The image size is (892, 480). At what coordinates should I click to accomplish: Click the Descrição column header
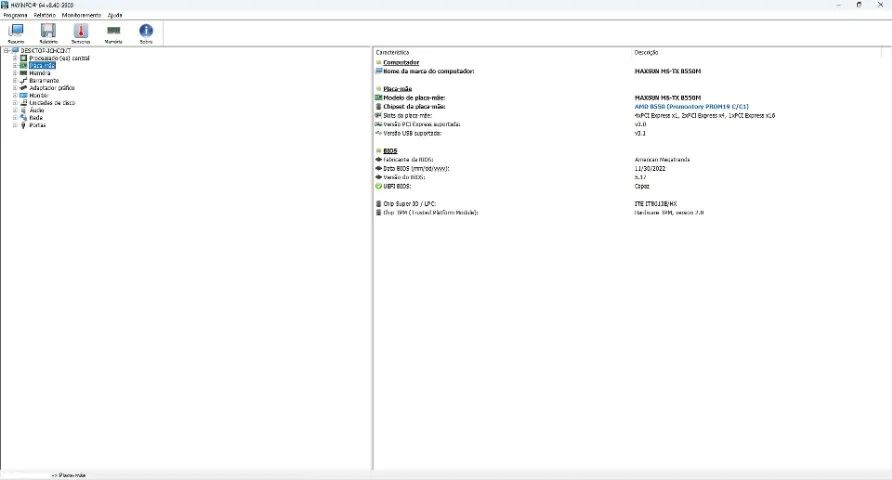pos(646,52)
